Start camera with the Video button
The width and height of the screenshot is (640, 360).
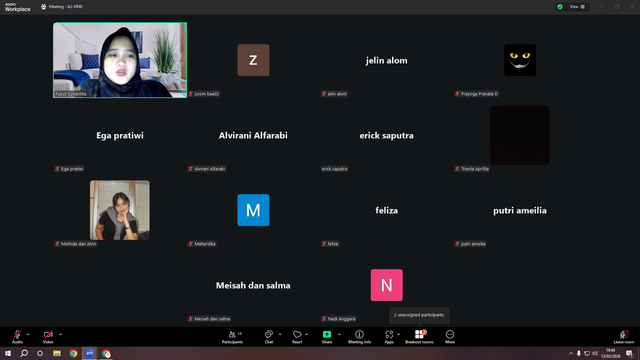(48, 337)
